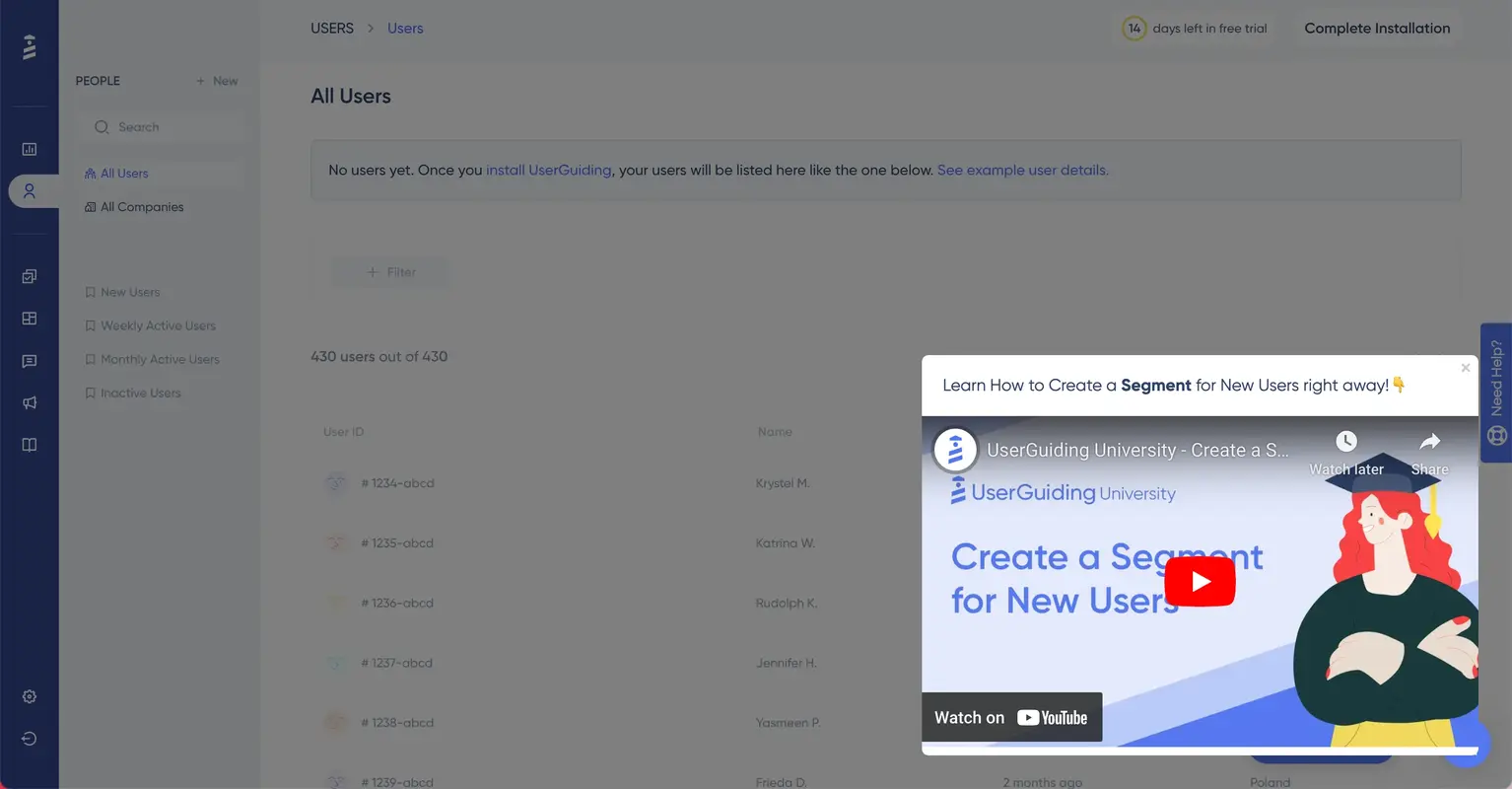Click user row #1235-abcd

tap(886, 543)
